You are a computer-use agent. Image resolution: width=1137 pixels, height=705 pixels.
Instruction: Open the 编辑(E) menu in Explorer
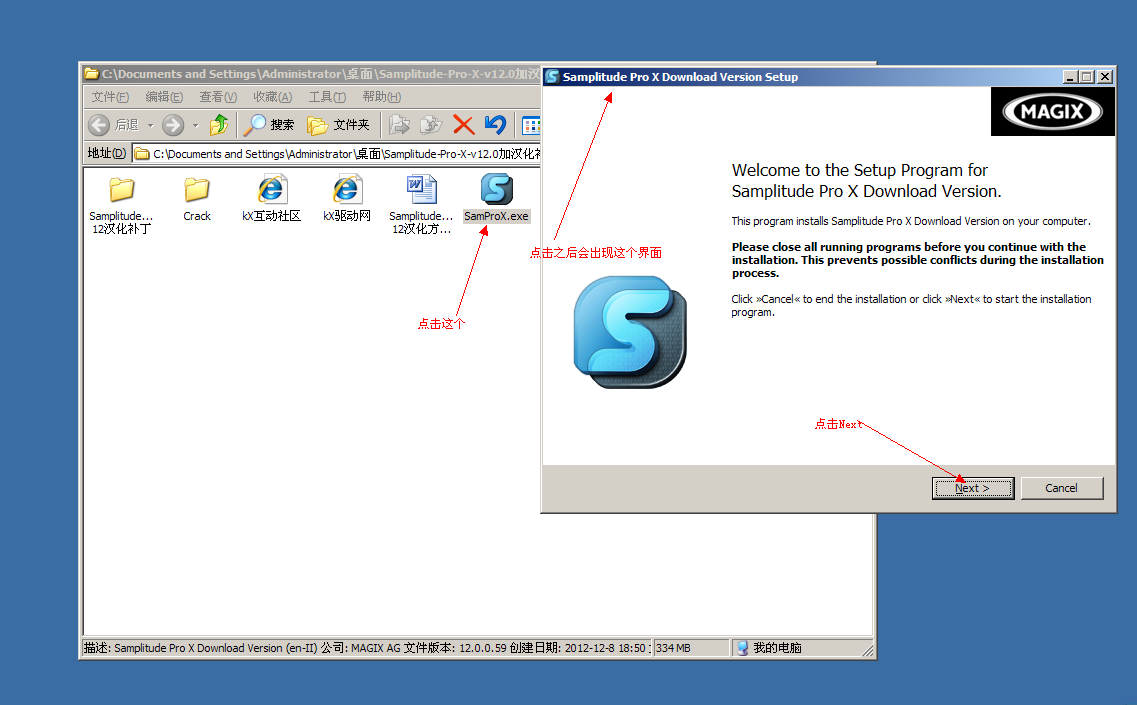(x=164, y=96)
